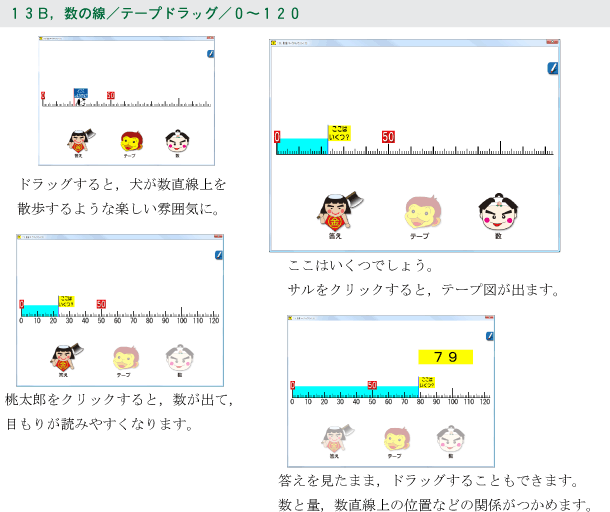Close the large right window
610x512 pixels.
point(552,42)
